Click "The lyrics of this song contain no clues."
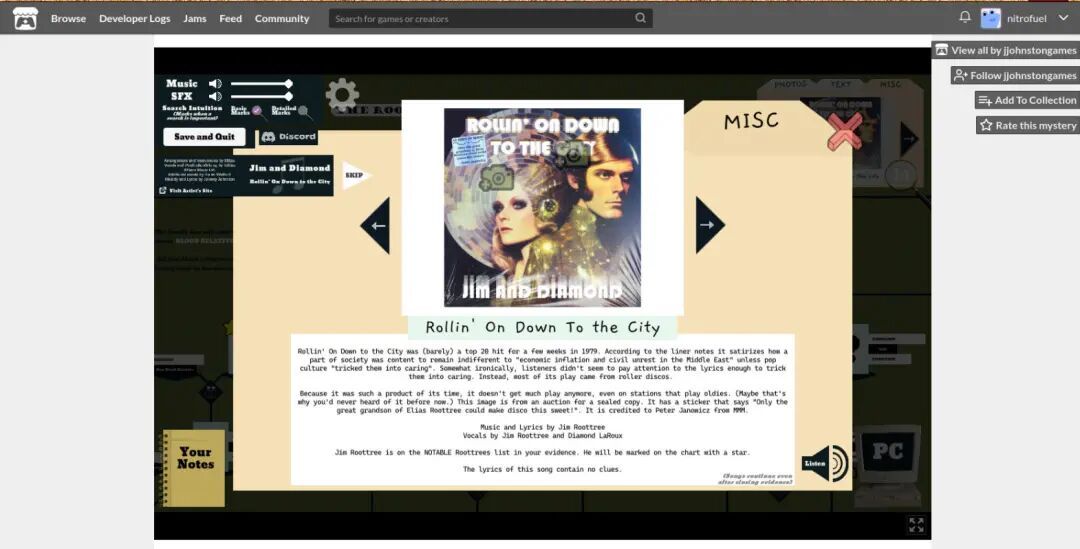This screenshot has width=1080, height=549. [542, 469]
